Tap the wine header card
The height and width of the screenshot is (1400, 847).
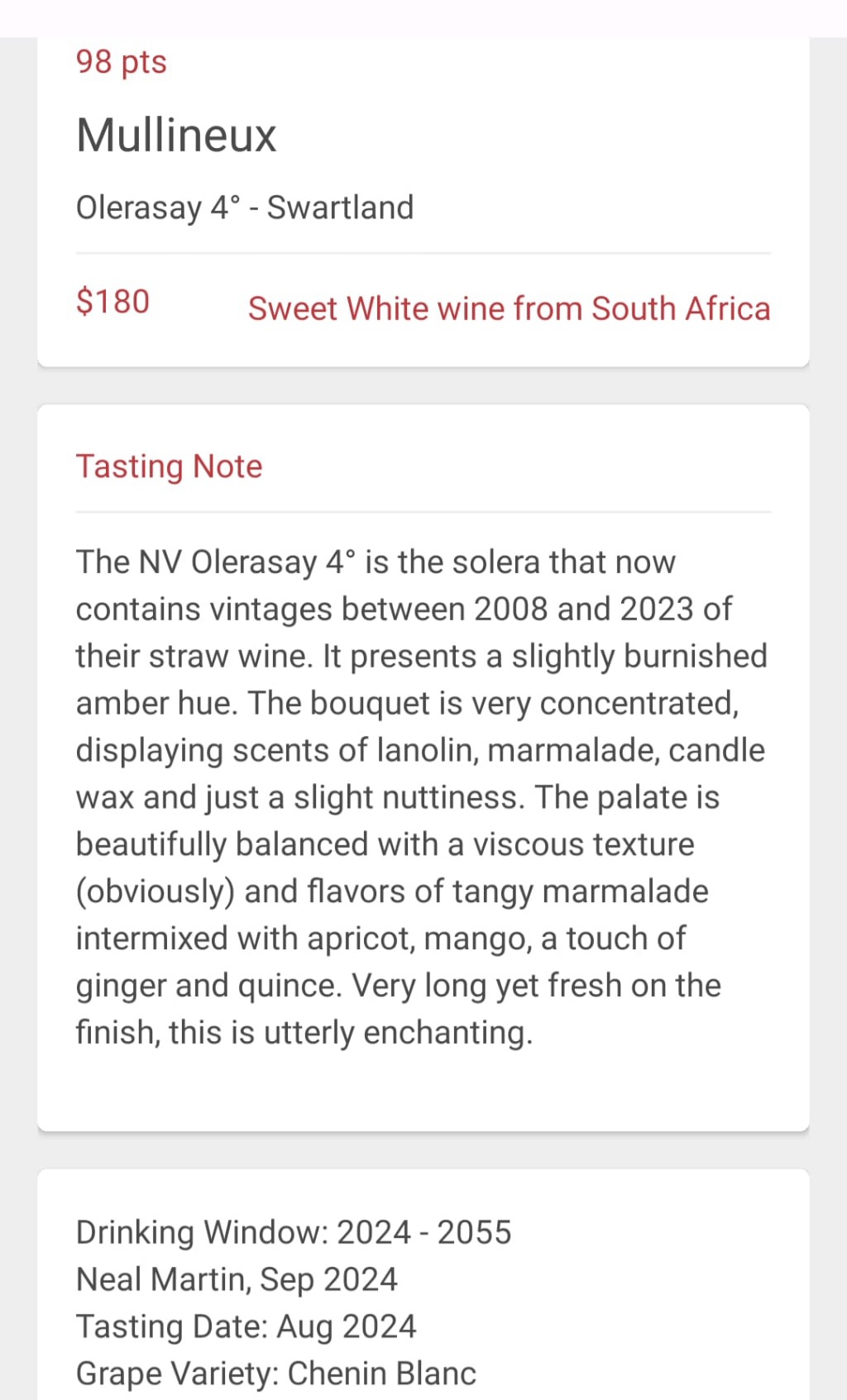[423, 201]
